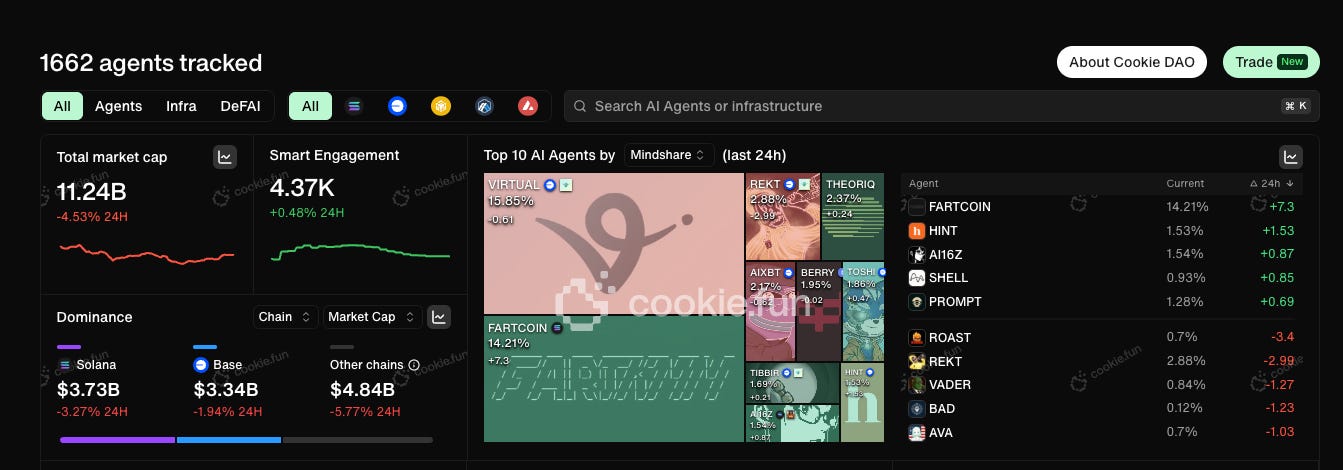Open the THEORIQ treemap tile
1343x470 pixels.
pyautogui.click(x=853, y=217)
